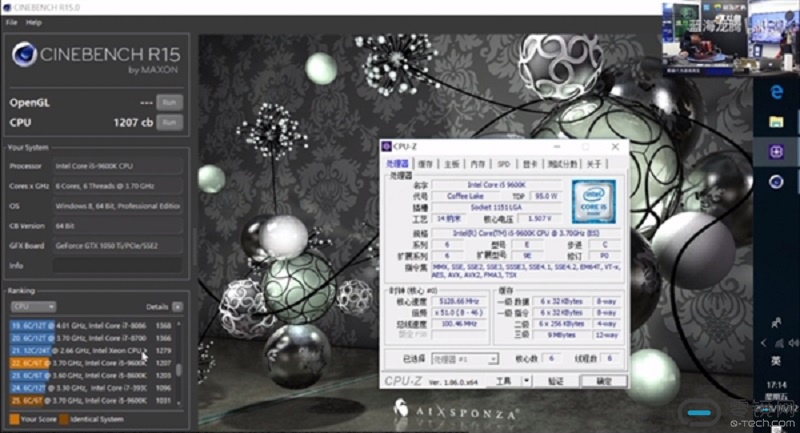Select the purple CPU-Z taskbar icon
800x433 pixels.
[776, 151]
